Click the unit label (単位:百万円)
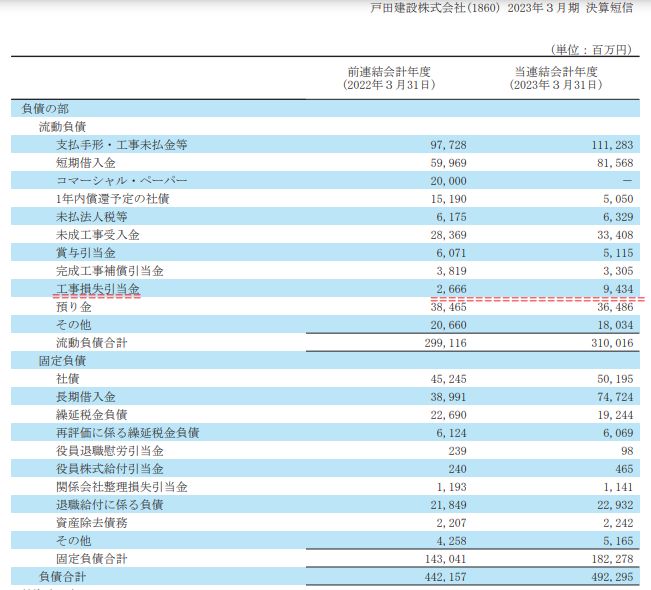The width and height of the screenshot is (651, 590). [592, 50]
